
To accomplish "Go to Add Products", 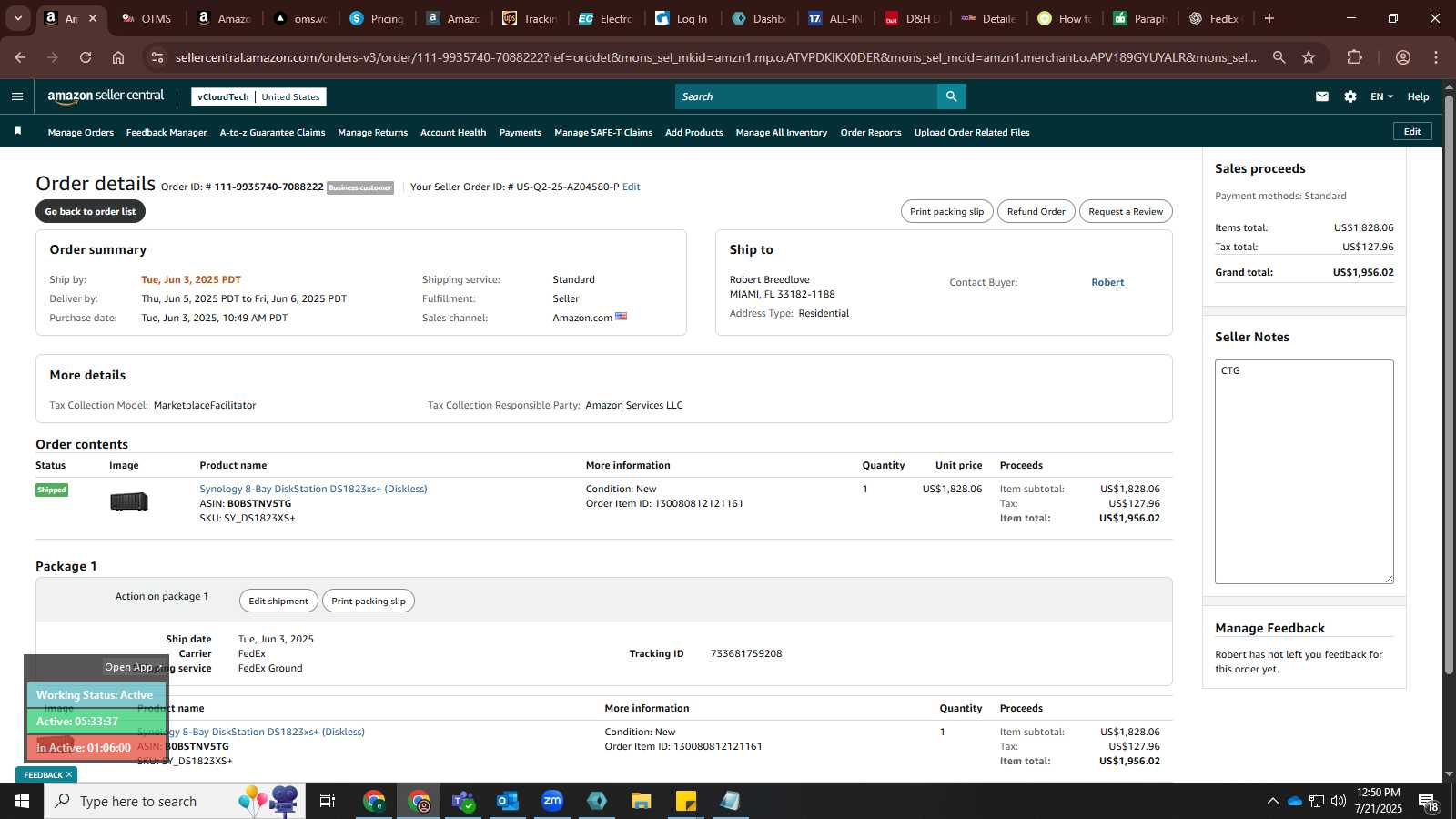I will coord(694,132).
